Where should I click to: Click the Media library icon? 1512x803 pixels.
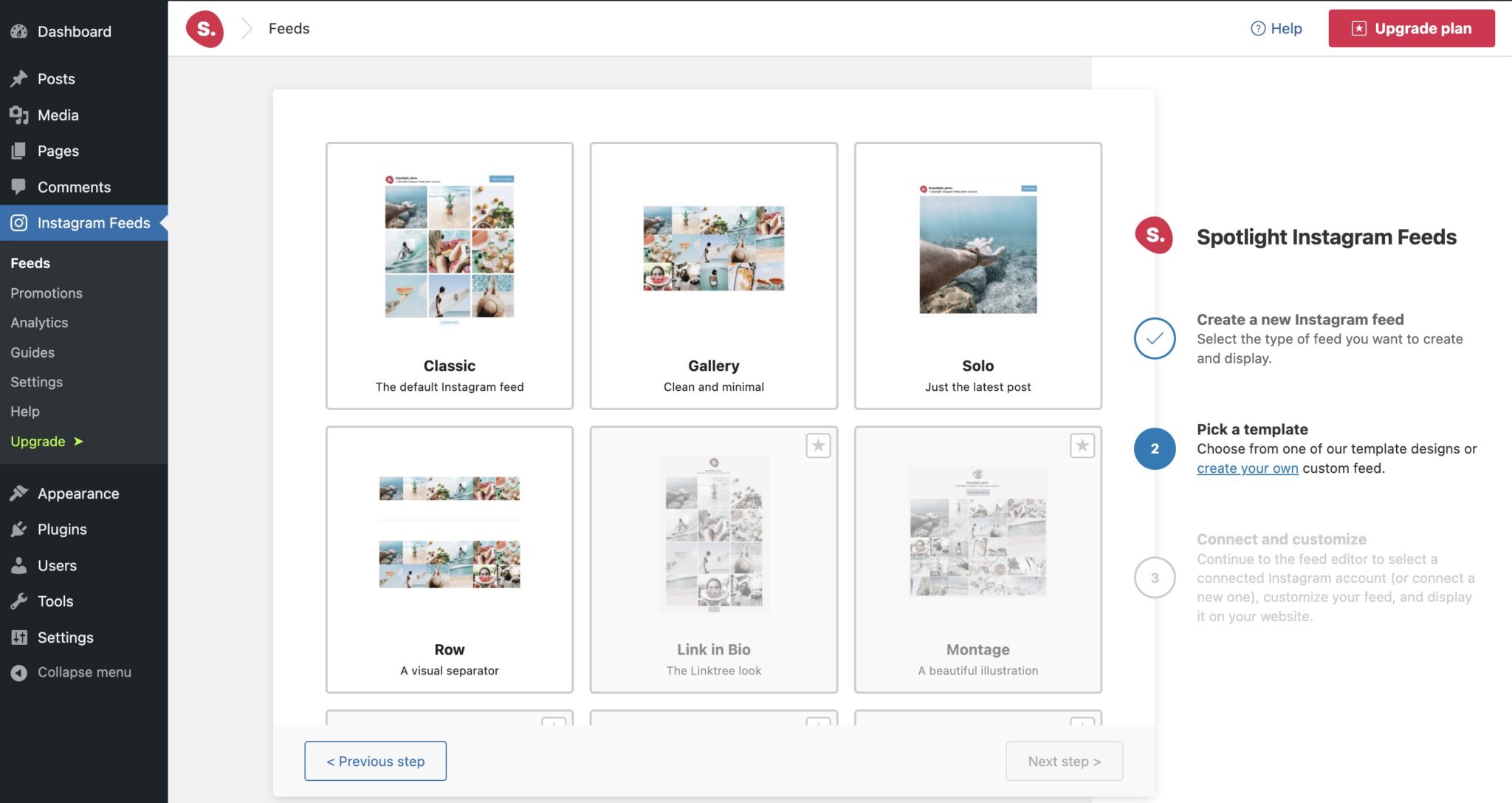pos(19,115)
